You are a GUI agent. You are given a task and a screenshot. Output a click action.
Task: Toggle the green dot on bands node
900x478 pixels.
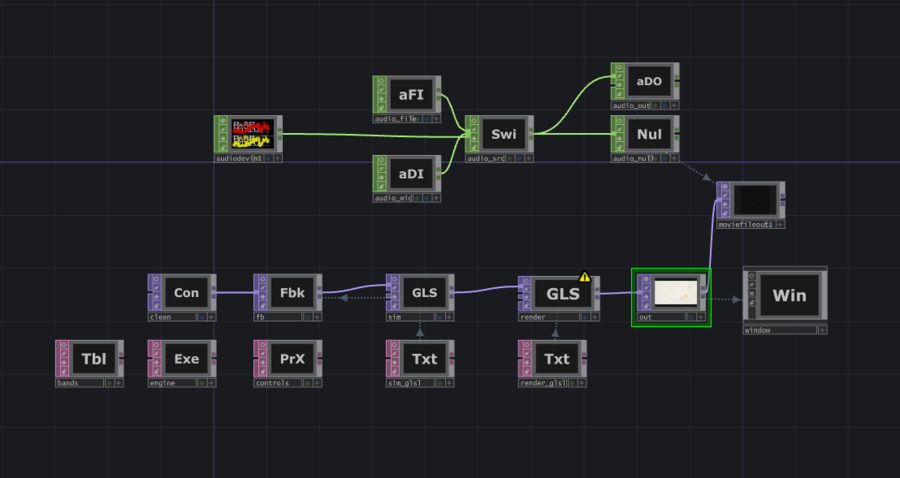(x=110, y=383)
